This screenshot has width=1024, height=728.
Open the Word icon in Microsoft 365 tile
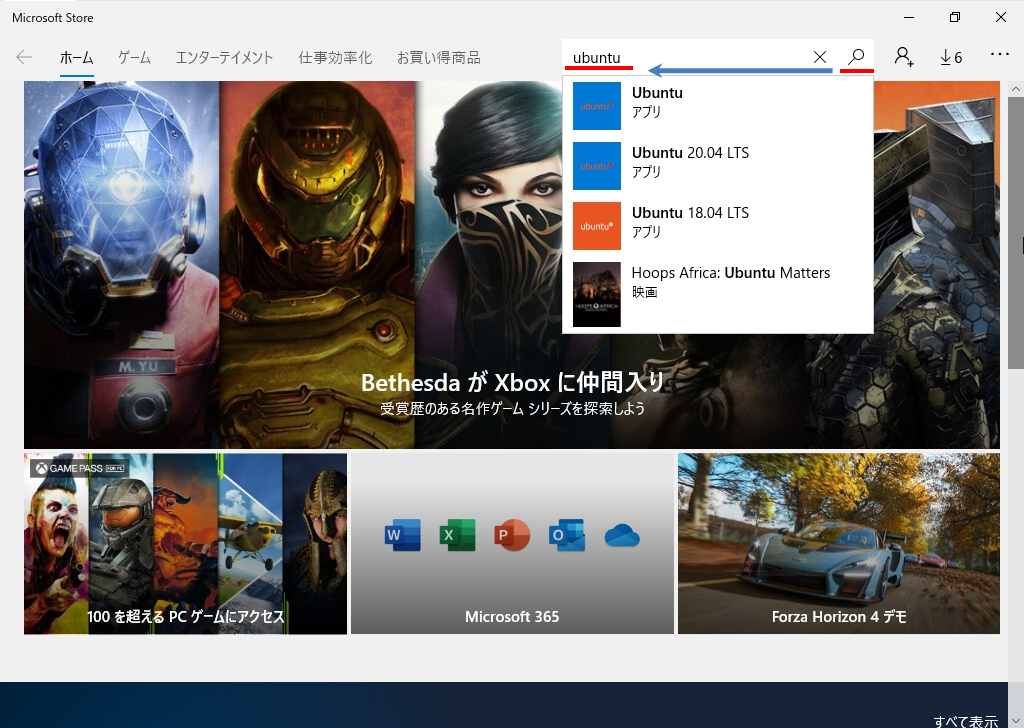point(402,535)
